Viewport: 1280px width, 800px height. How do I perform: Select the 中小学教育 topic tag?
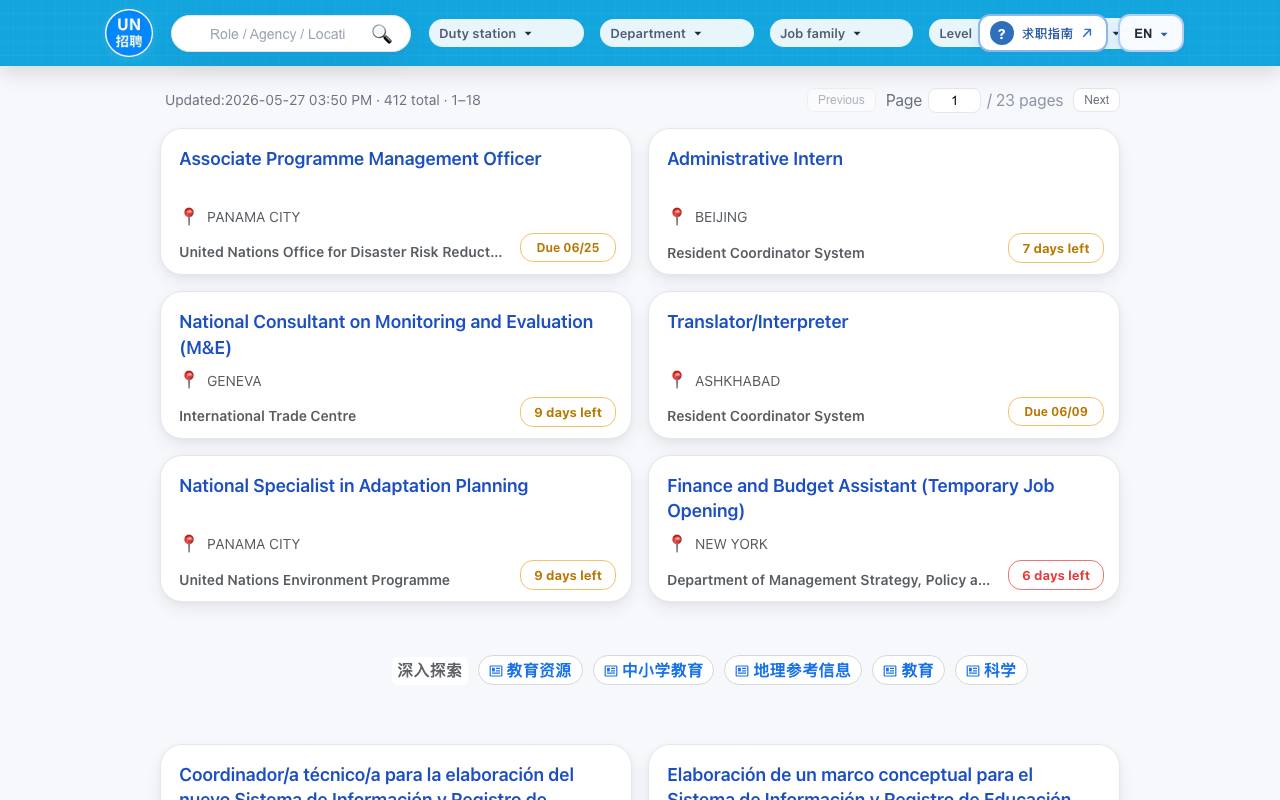(x=653, y=670)
